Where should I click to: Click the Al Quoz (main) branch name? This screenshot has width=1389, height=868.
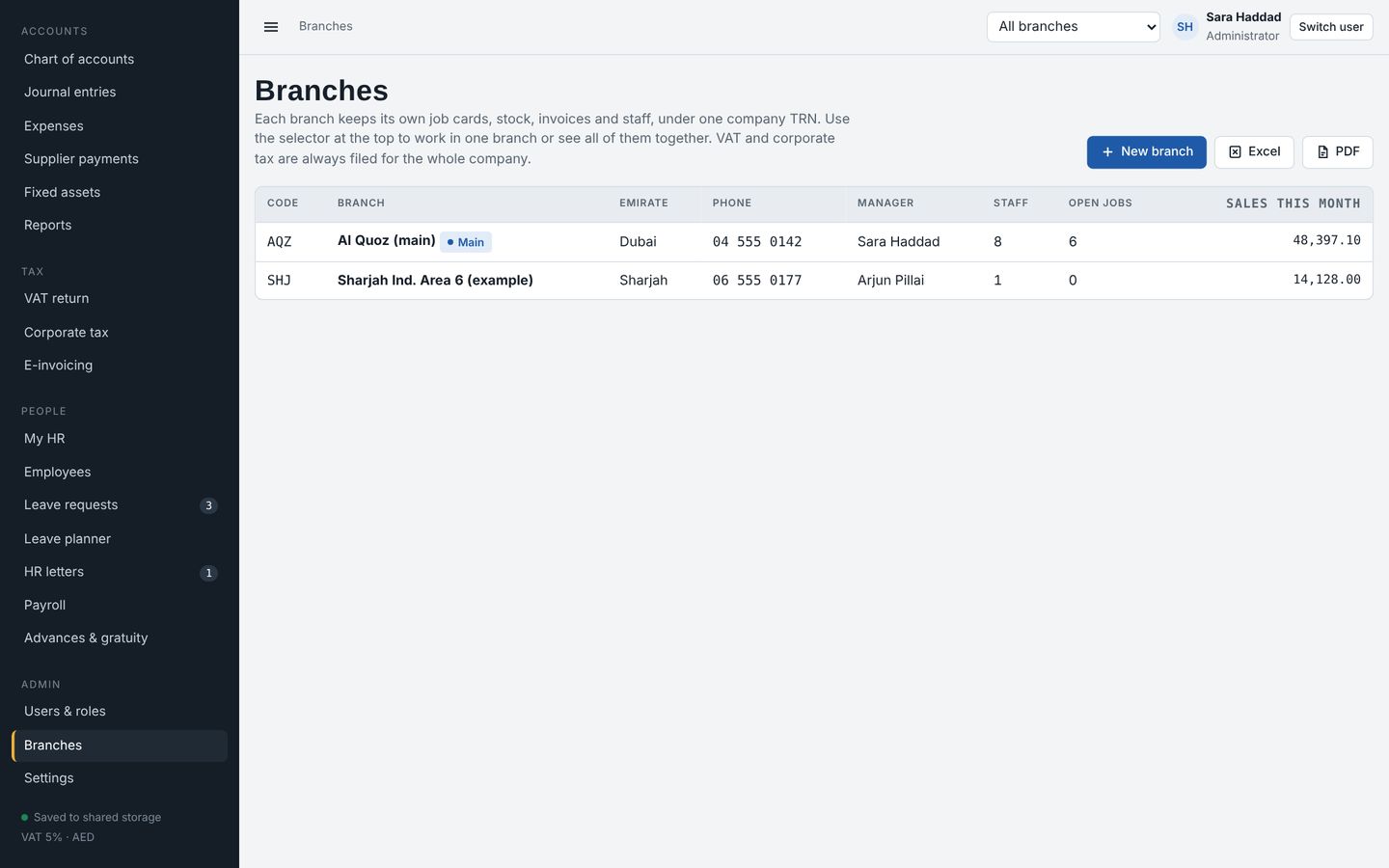[x=386, y=241]
